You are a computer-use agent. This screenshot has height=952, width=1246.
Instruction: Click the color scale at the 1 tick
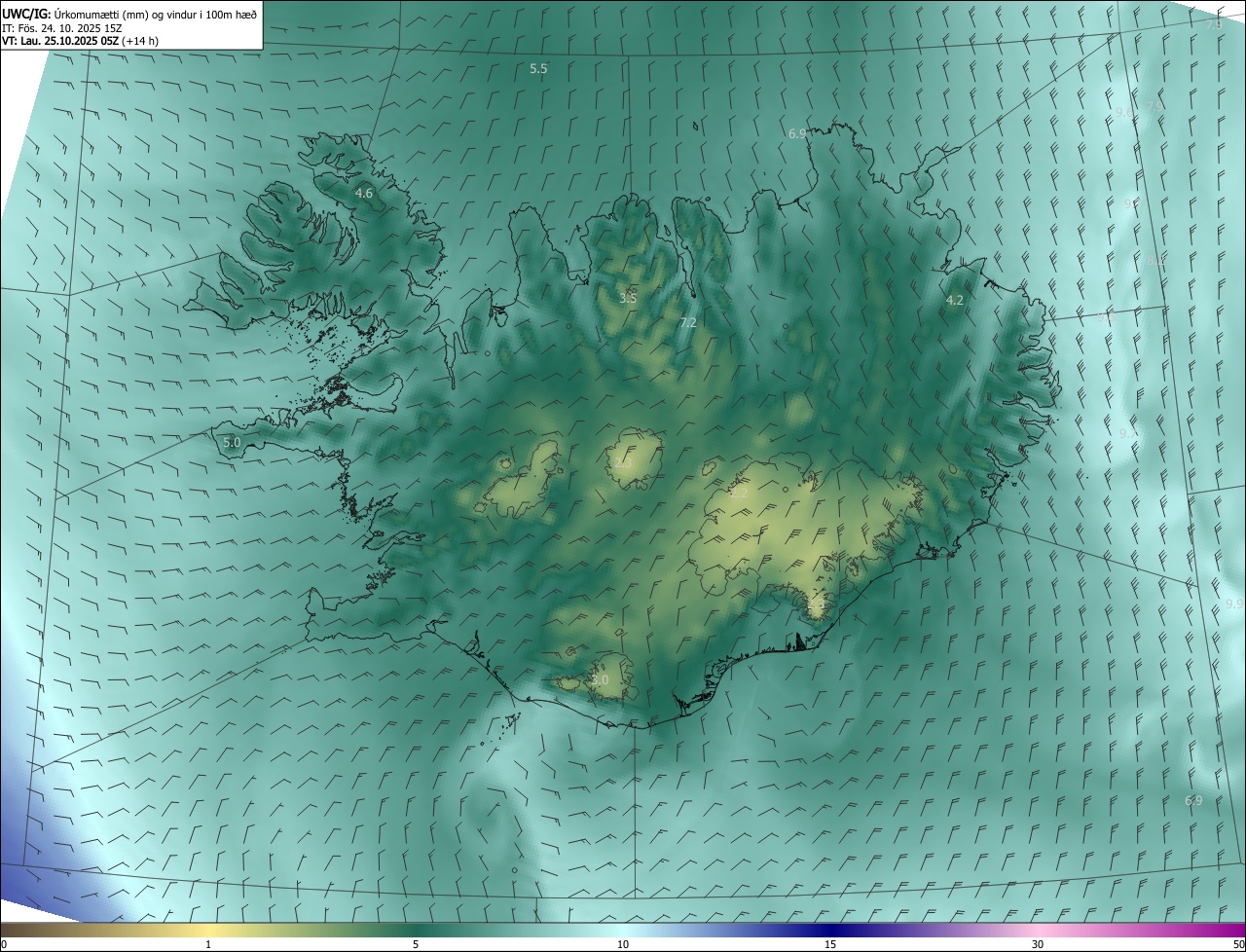(208, 944)
